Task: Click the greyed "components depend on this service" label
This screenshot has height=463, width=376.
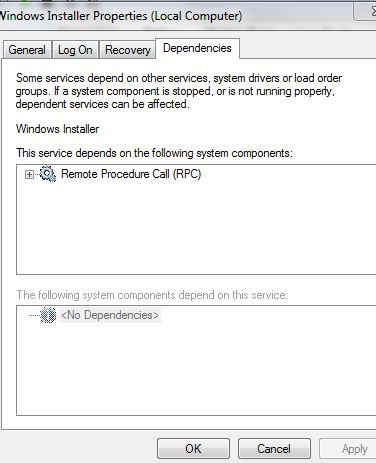Action: click(x=152, y=295)
